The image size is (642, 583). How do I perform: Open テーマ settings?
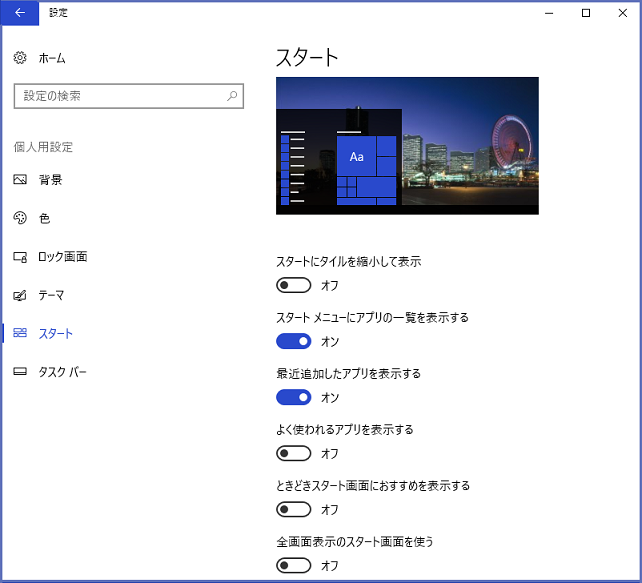pyautogui.click(x=51, y=295)
